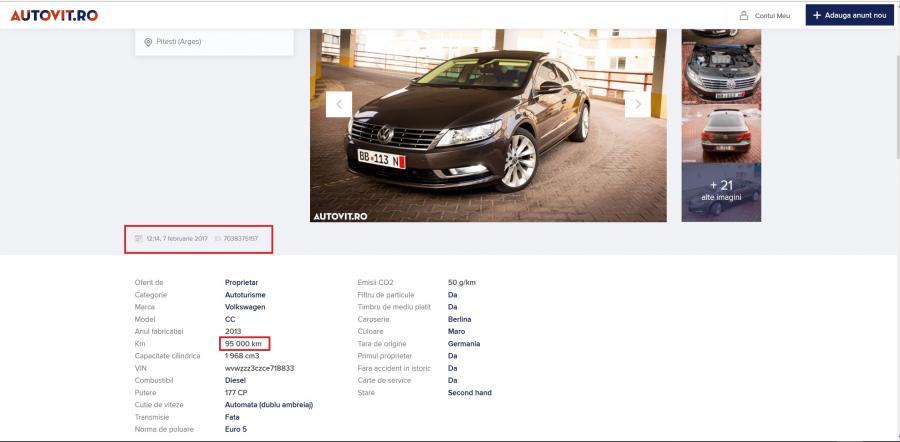
Task: Click the plus icon in Adauga anunt nou
Action: [x=817, y=15]
